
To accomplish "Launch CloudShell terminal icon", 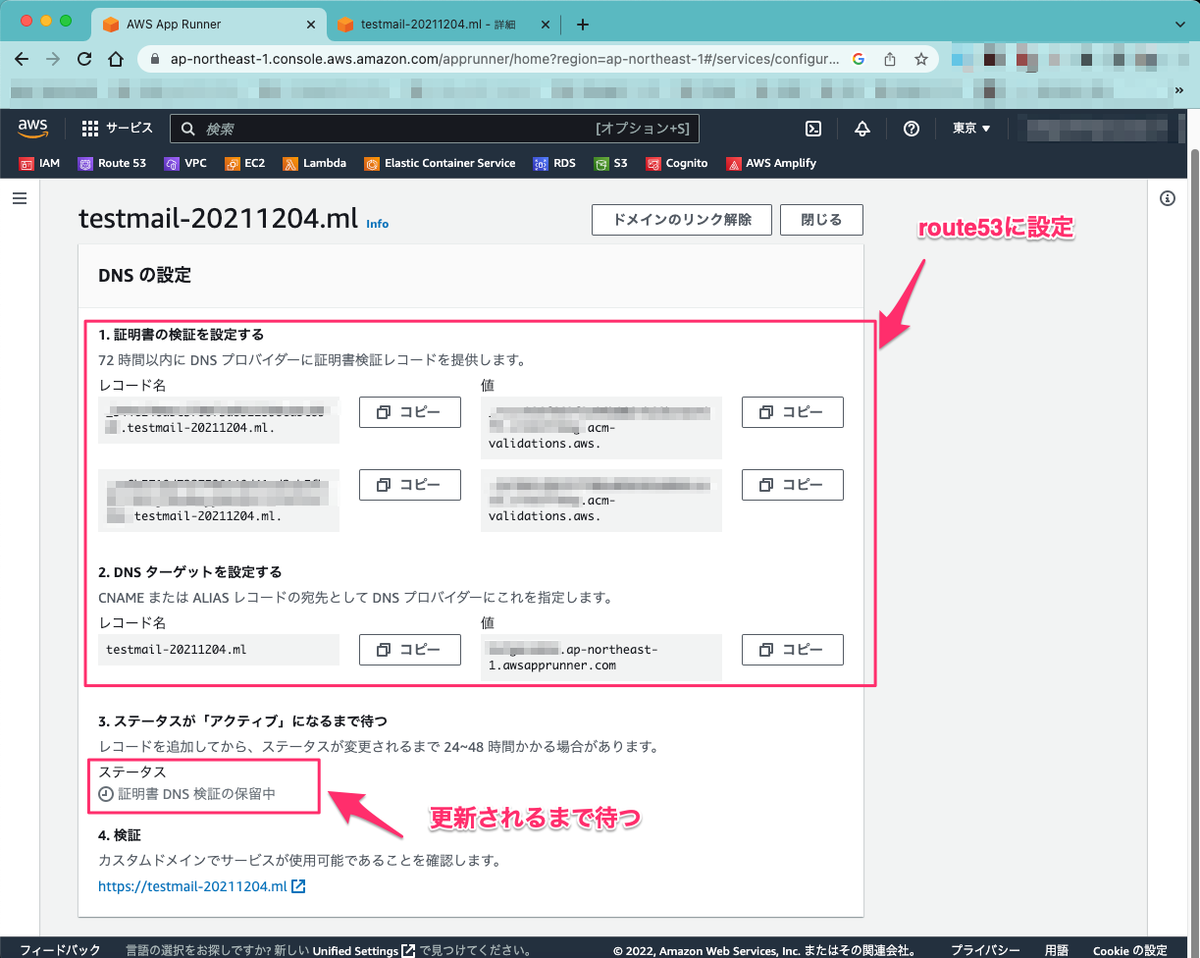I will coord(814,128).
